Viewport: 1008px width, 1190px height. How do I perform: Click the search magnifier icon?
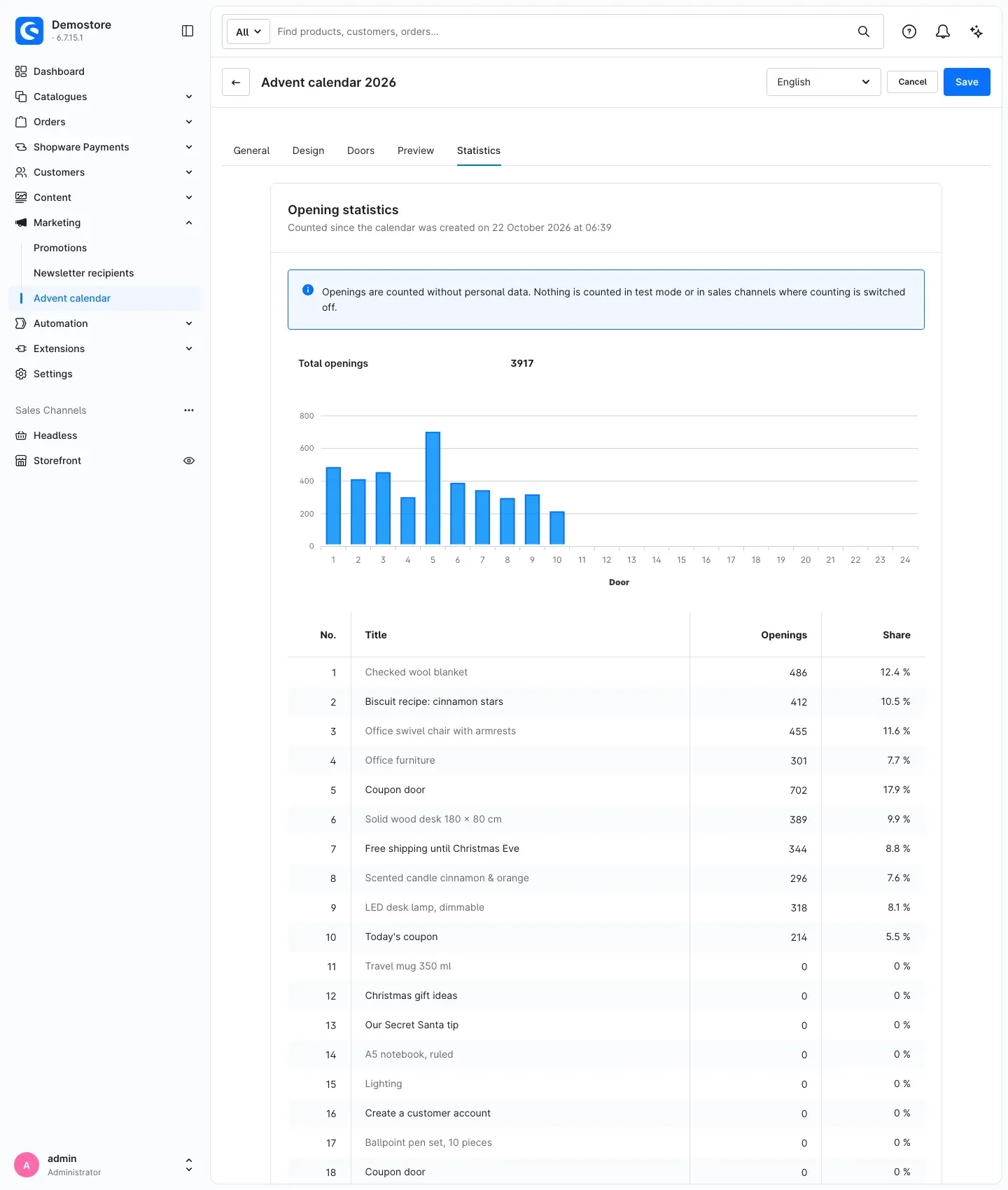coord(864,31)
